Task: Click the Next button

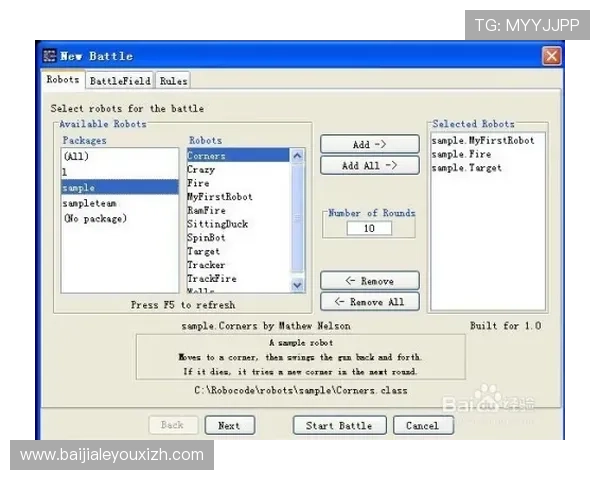Action: coord(230,425)
